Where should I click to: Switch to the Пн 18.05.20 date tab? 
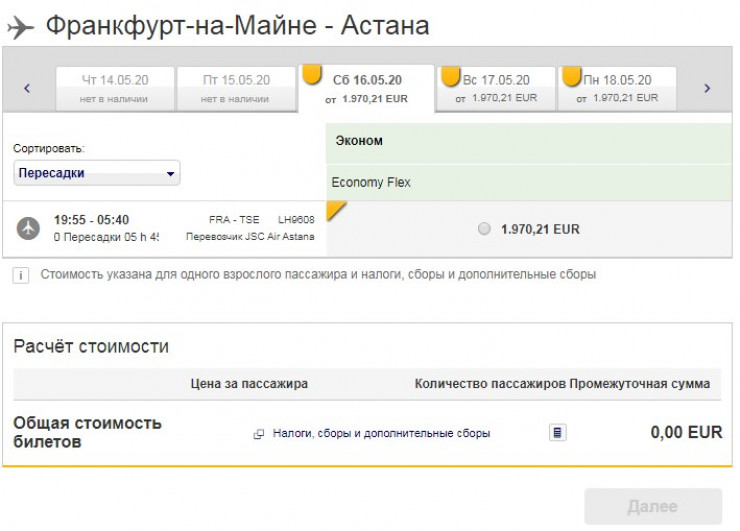(x=618, y=88)
